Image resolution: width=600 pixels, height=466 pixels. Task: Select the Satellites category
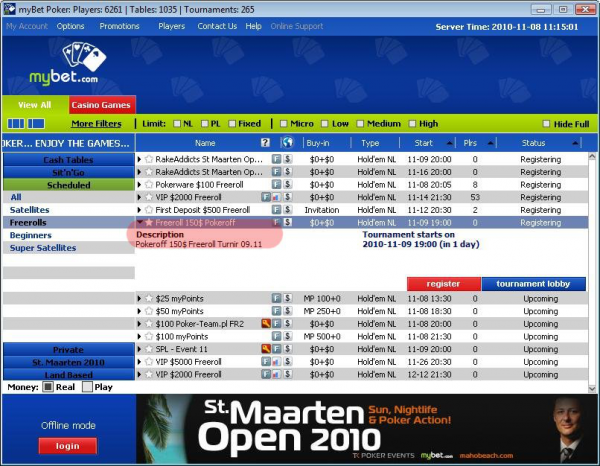(x=29, y=210)
